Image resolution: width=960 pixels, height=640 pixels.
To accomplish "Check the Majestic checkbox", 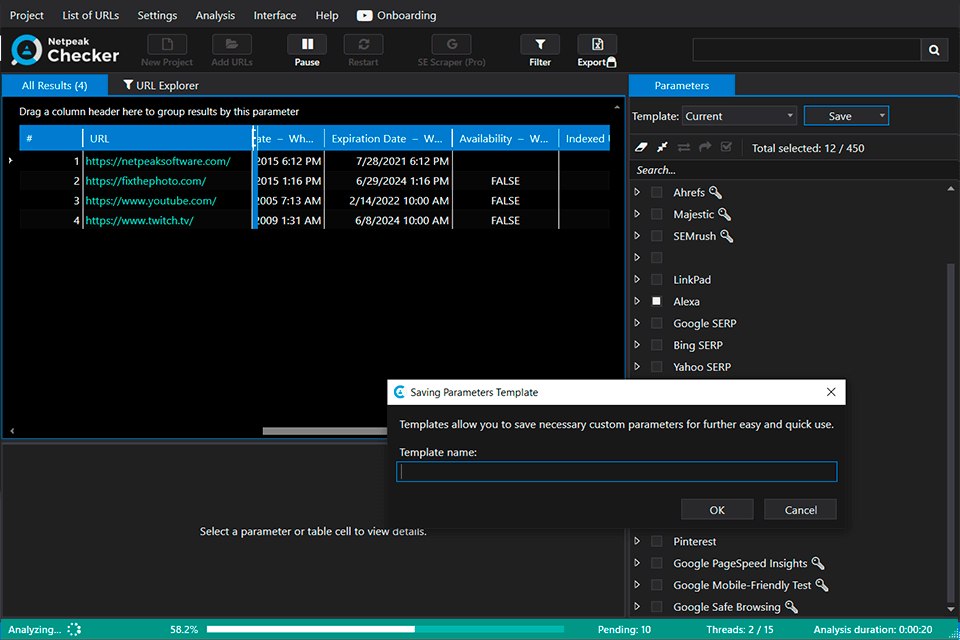I will pyautogui.click(x=657, y=214).
